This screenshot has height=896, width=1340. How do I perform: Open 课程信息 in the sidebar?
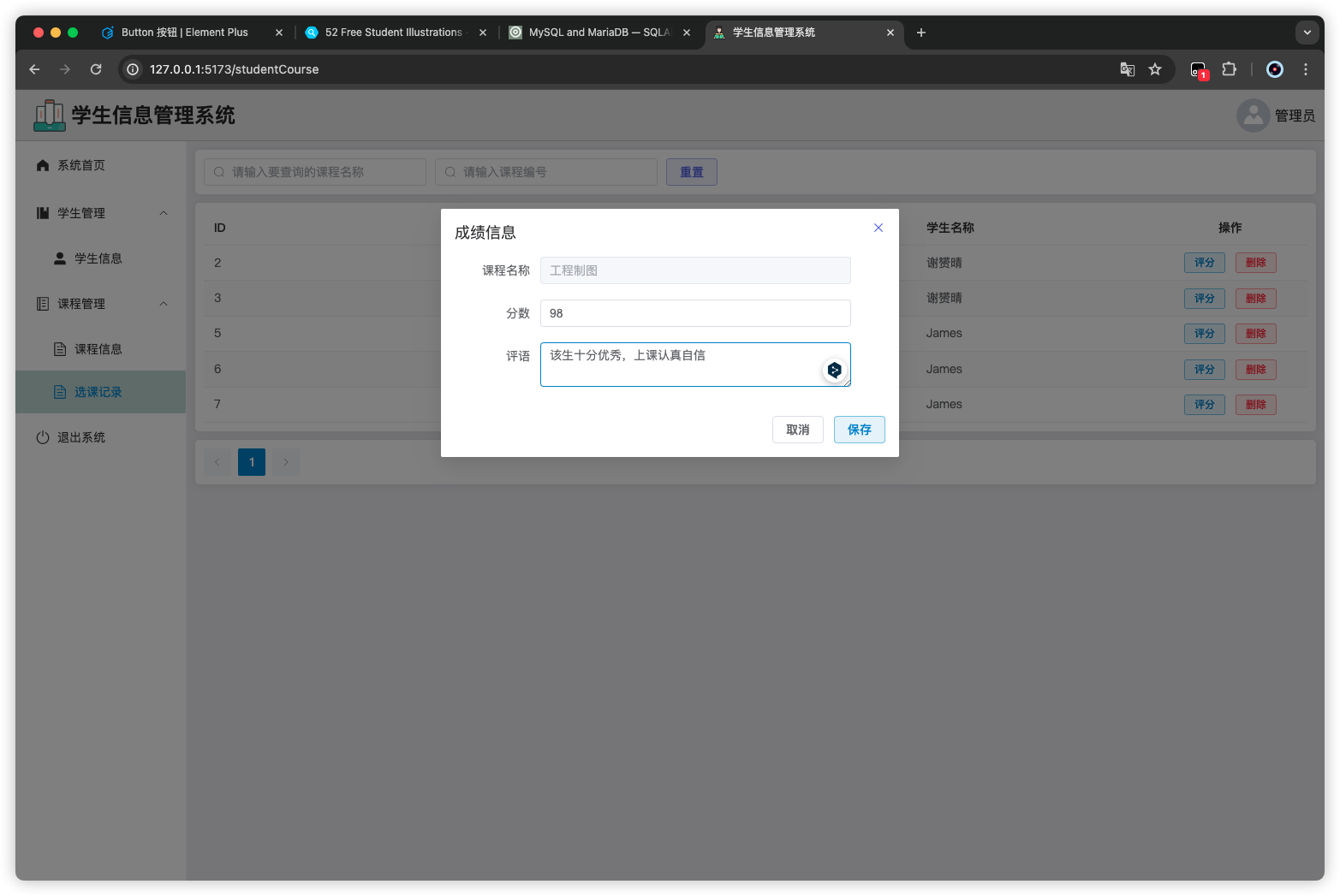pos(101,349)
